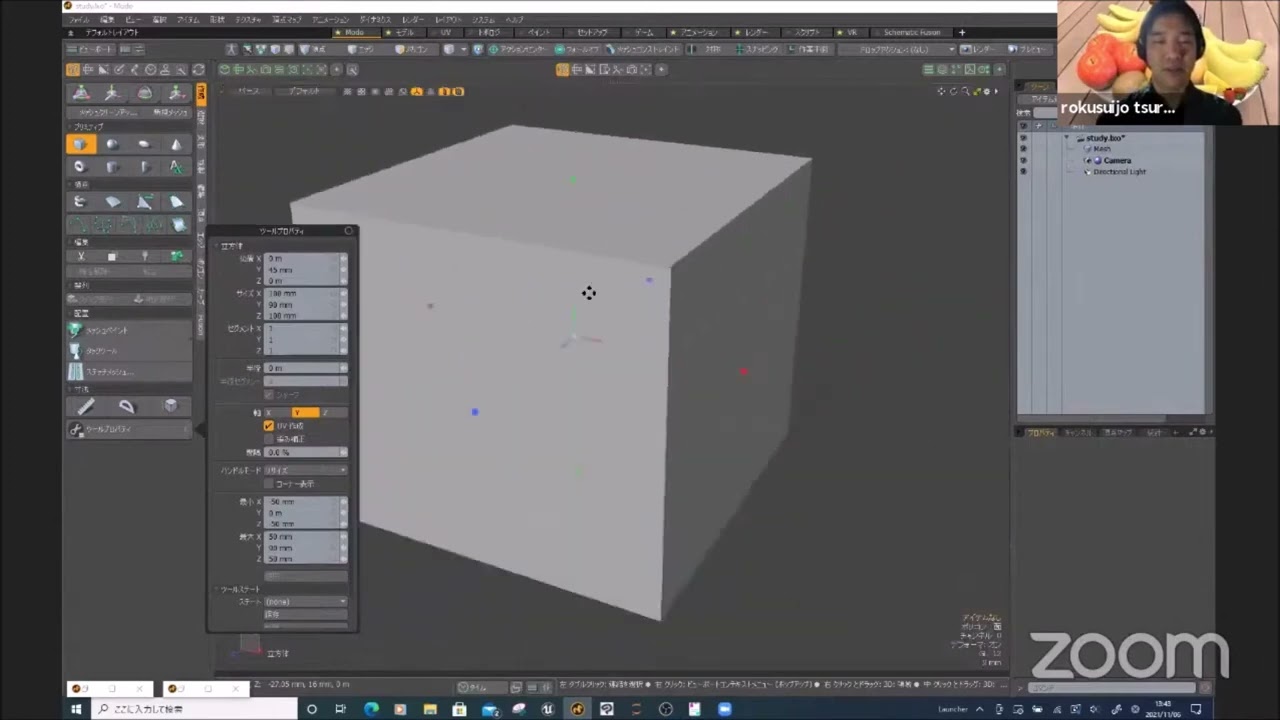The image size is (1280, 720).
Task: Toggle the UV creation checkbox
Action: (268, 426)
